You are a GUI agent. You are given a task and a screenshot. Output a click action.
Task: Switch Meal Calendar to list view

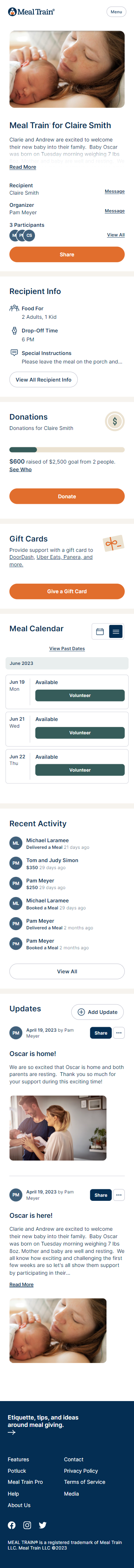click(116, 632)
